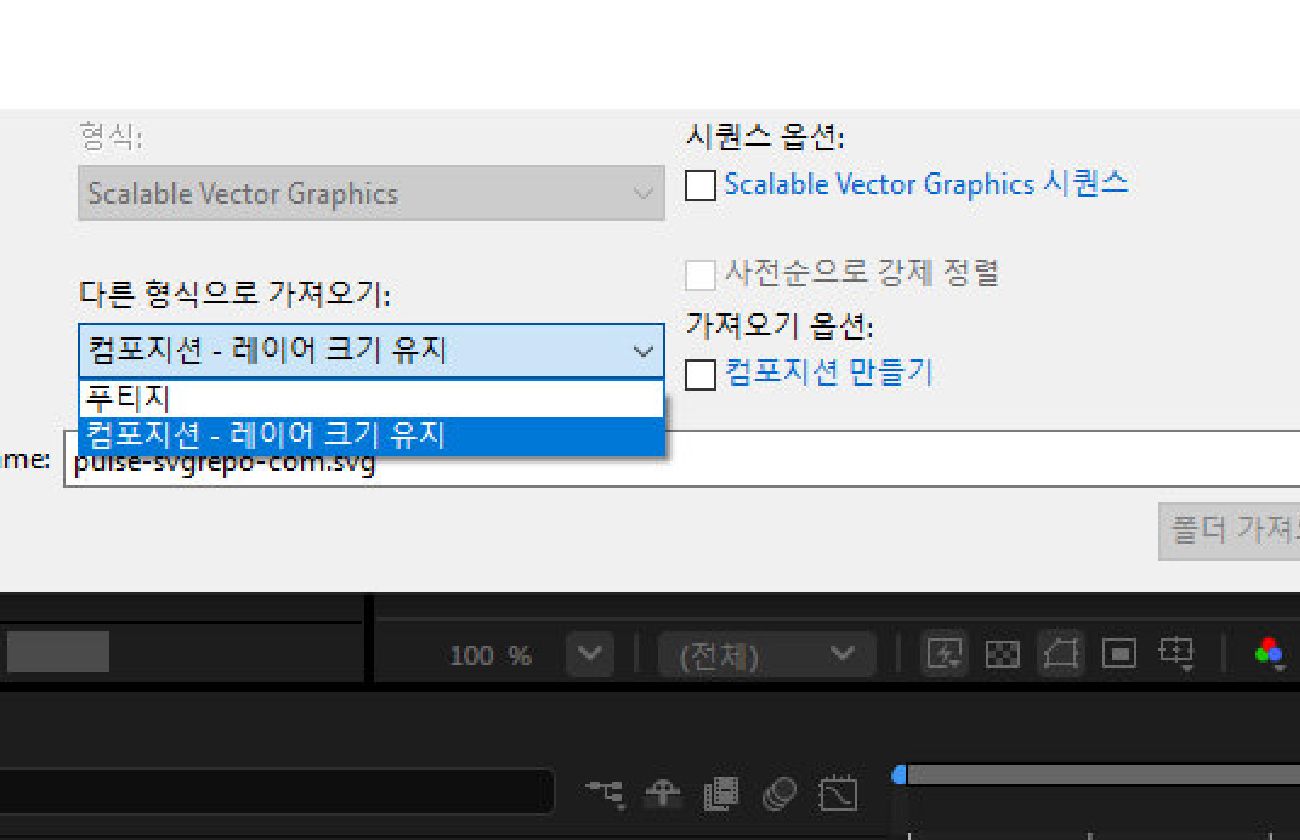Toggle Mask and Shape Path Visibility
The width and height of the screenshot is (1300, 840).
tap(1060, 654)
